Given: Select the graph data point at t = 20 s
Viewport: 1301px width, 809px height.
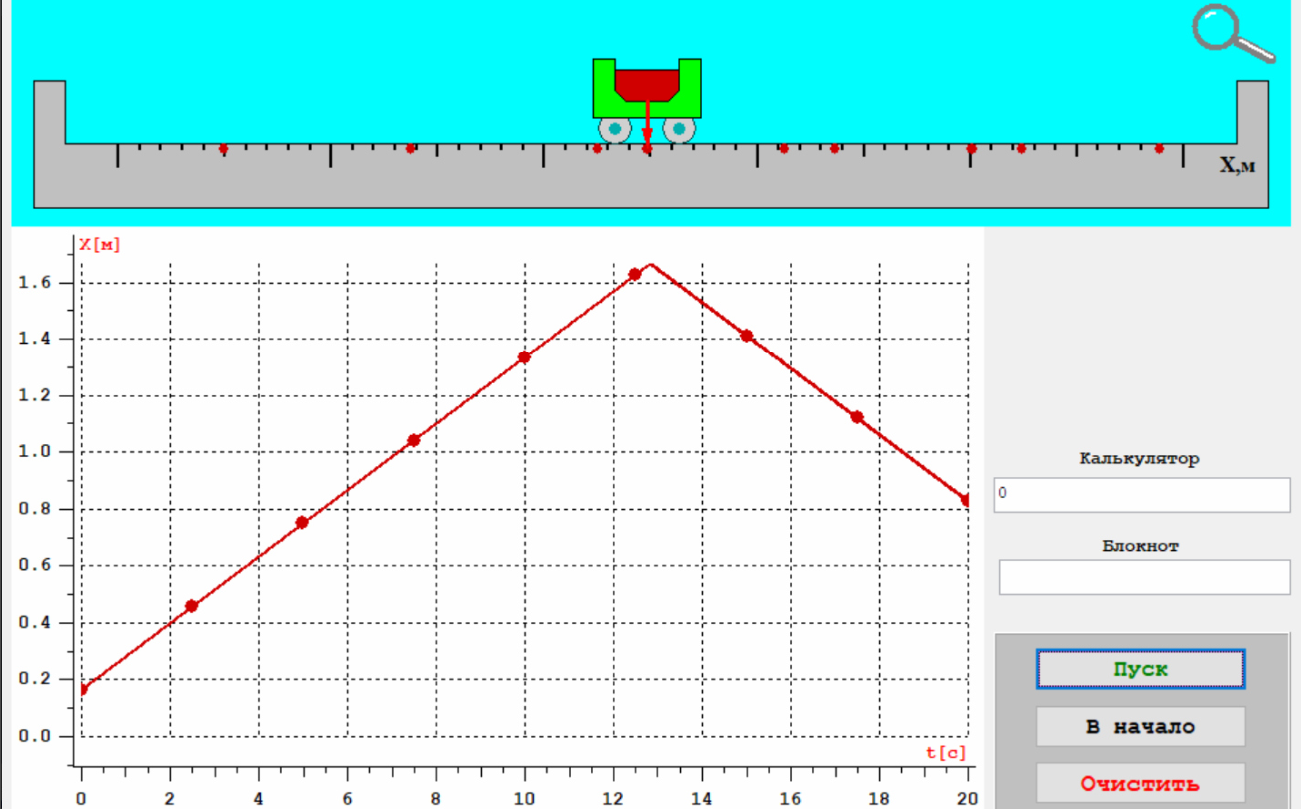Looking at the screenshot, I should coord(967,500).
